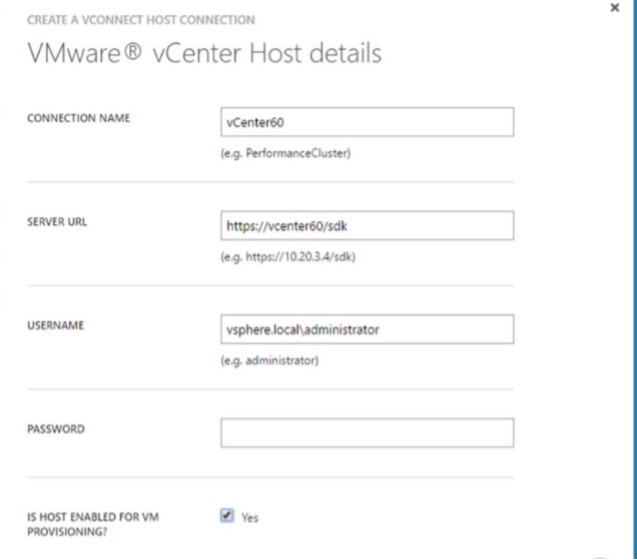
Task: Close the vConnect host connection dialog
Action: point(615,8)
